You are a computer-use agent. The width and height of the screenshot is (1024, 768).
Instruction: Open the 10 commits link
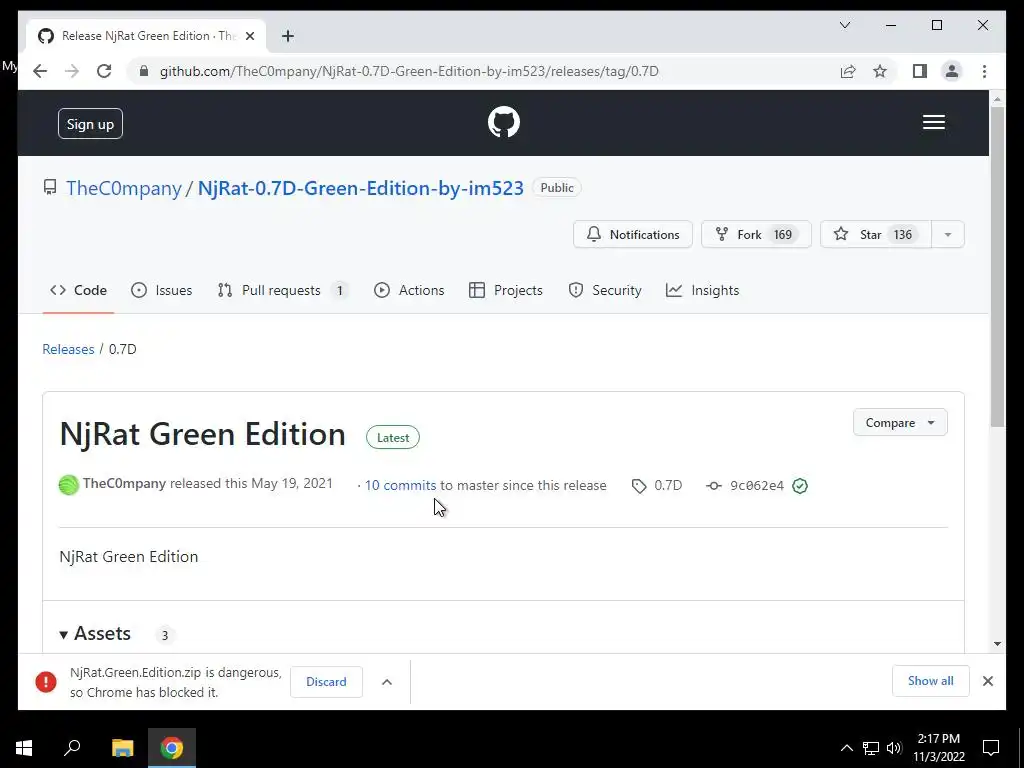[x=400, y=485]
